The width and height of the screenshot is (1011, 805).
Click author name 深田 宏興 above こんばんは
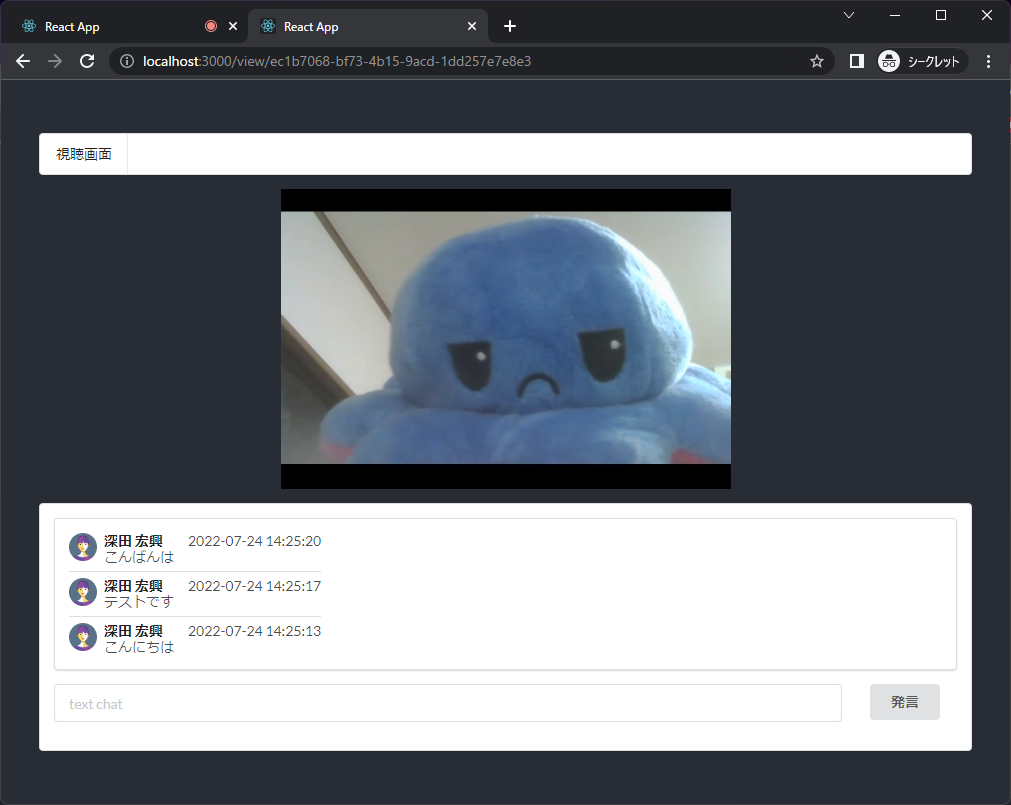point(133,541)
